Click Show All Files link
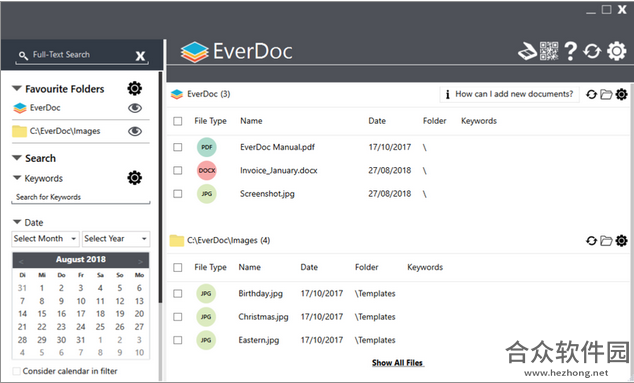The image size is (634, 383). tap(398, 363)
